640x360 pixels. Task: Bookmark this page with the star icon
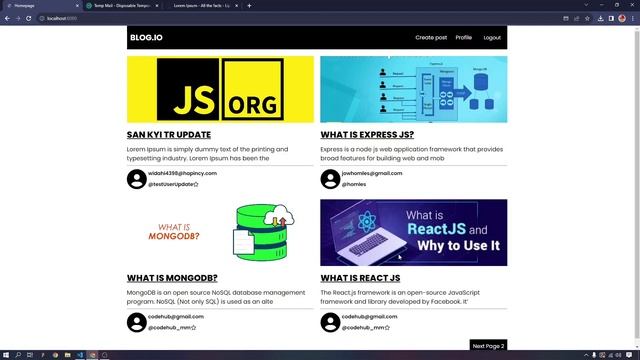(x=587, y=18)
